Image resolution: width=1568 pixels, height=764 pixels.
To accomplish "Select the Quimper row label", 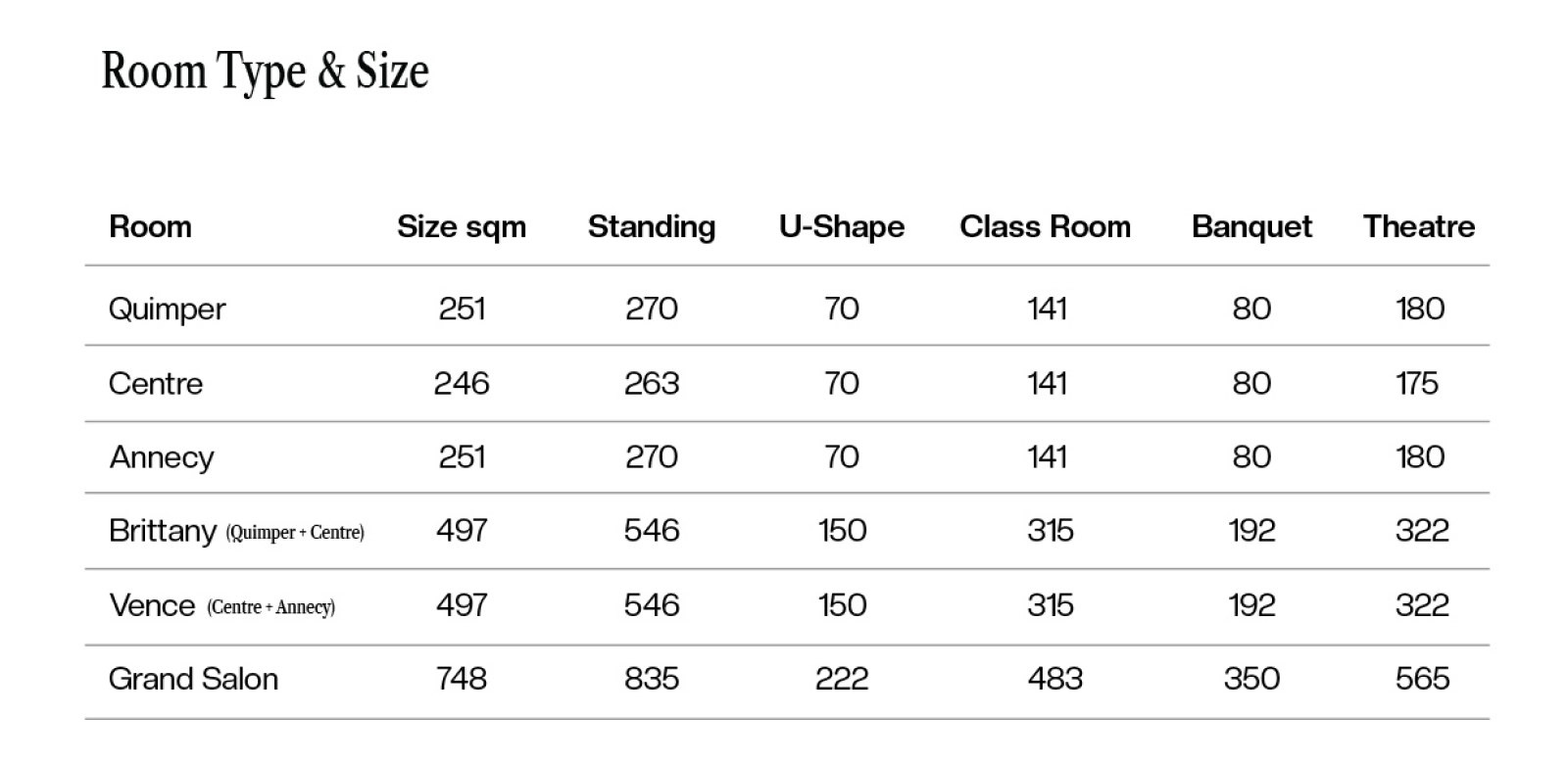I will [x=167, y=310].
